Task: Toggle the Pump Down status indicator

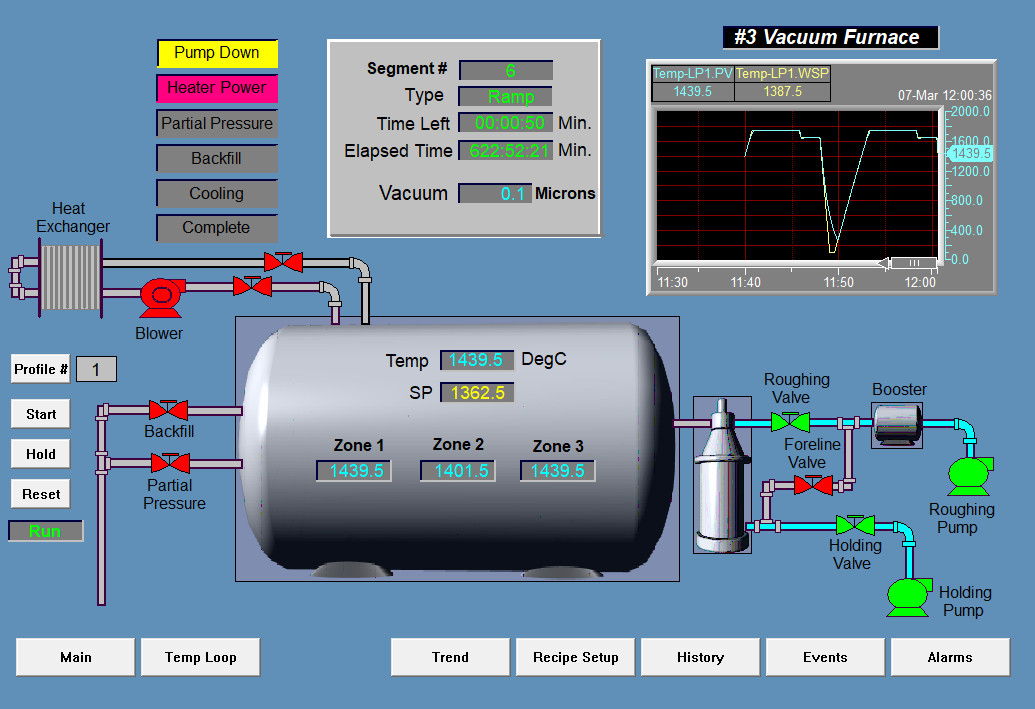Action: pos(216,53)
